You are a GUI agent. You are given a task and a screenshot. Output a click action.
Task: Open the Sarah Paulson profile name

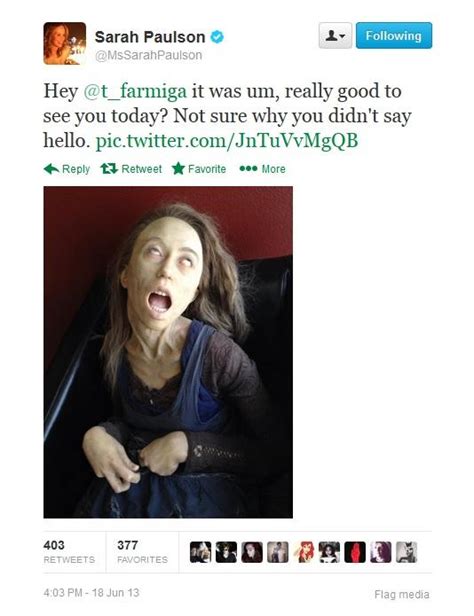[x=150, y=37]
